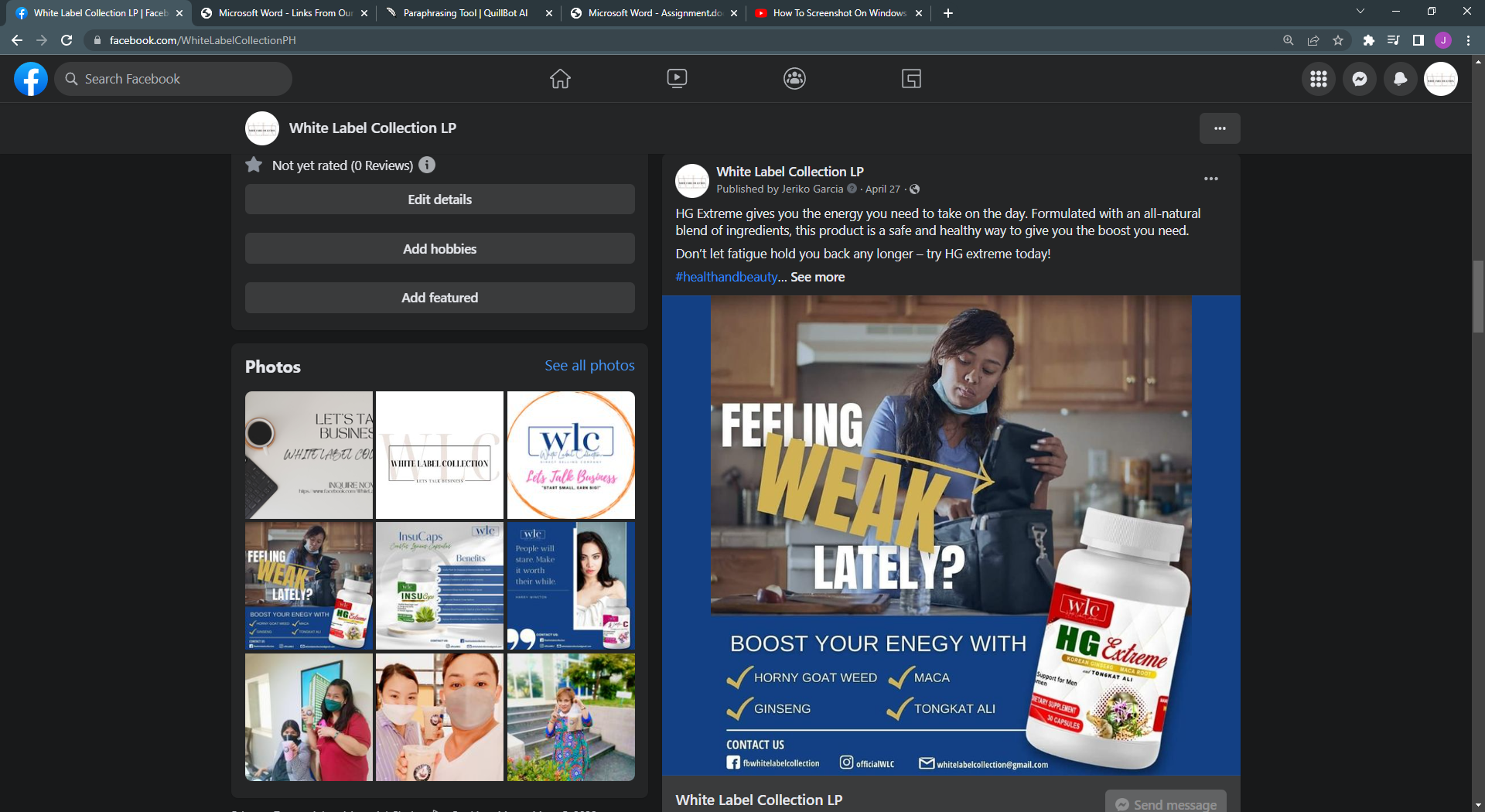The image size is (1485, 812).
Task: Open the Let's Talk Business keyboard photo
Action: coord(309,455)
